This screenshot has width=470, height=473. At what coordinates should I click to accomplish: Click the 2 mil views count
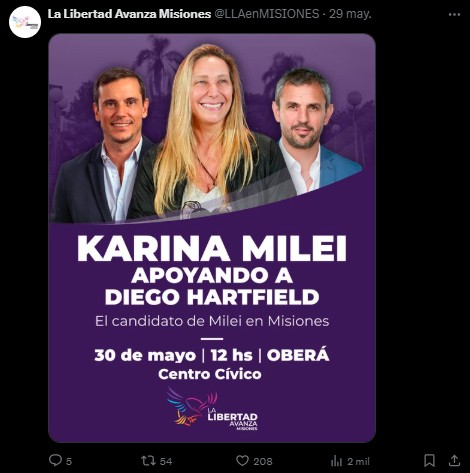coord(359,461)
